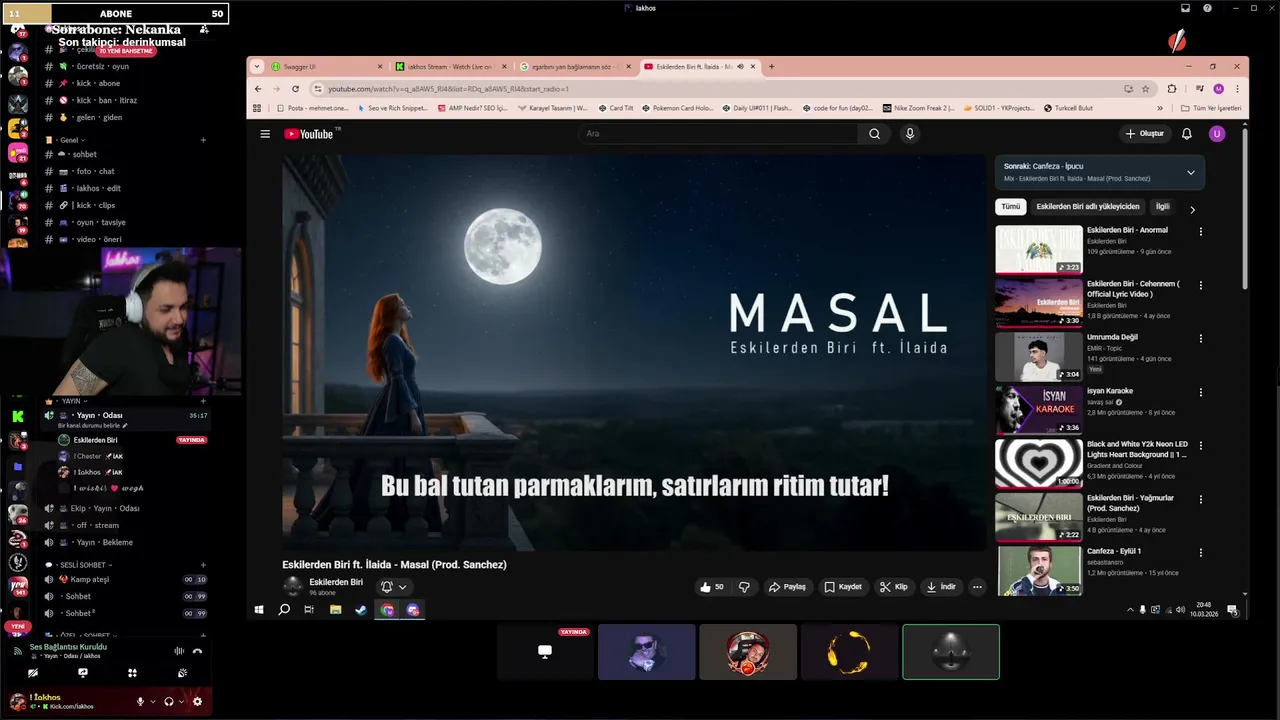
Task: Click the YouTube search magnifier button
Action: point(874,134)
